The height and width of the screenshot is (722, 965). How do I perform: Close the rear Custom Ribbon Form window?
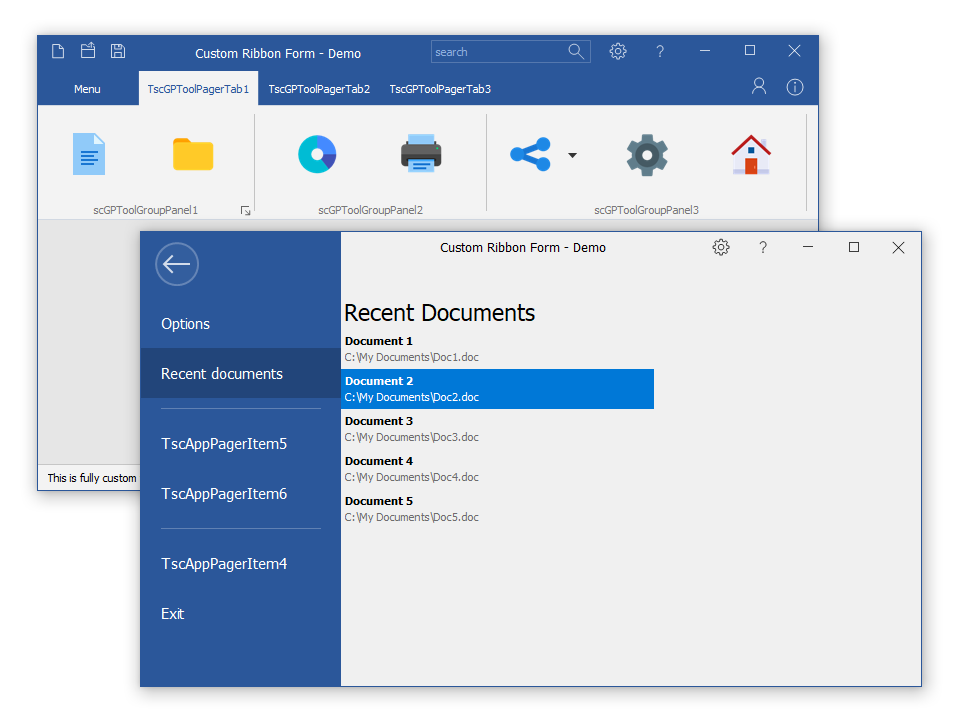click(x=795, y=51)
